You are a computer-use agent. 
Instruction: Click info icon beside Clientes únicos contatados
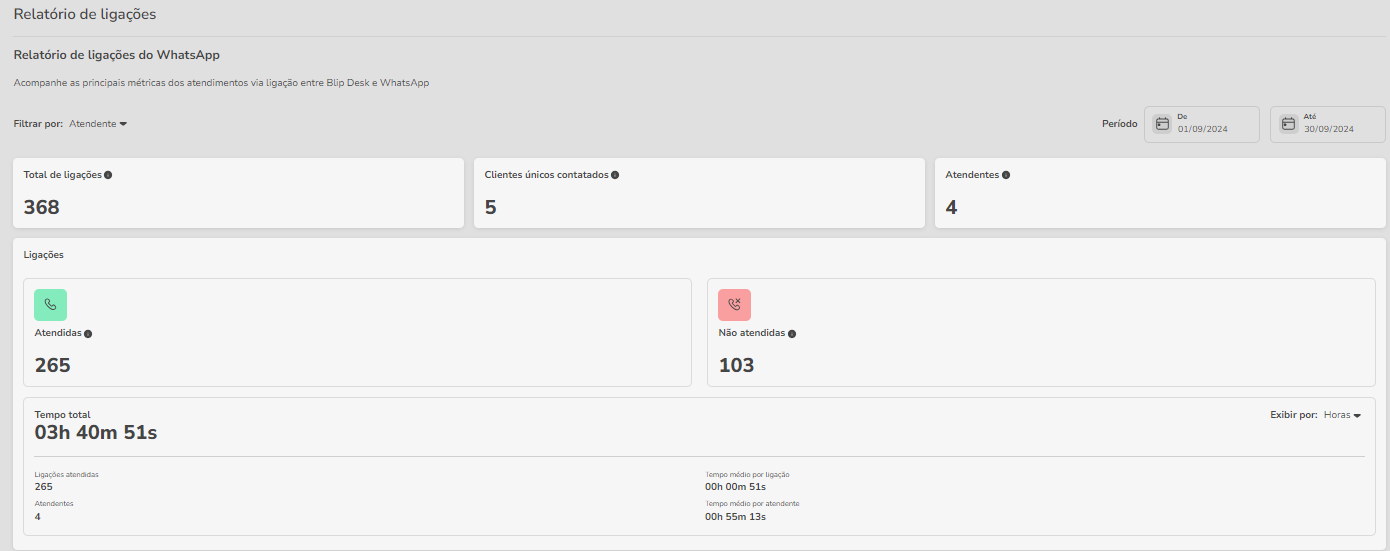(615, 175)
